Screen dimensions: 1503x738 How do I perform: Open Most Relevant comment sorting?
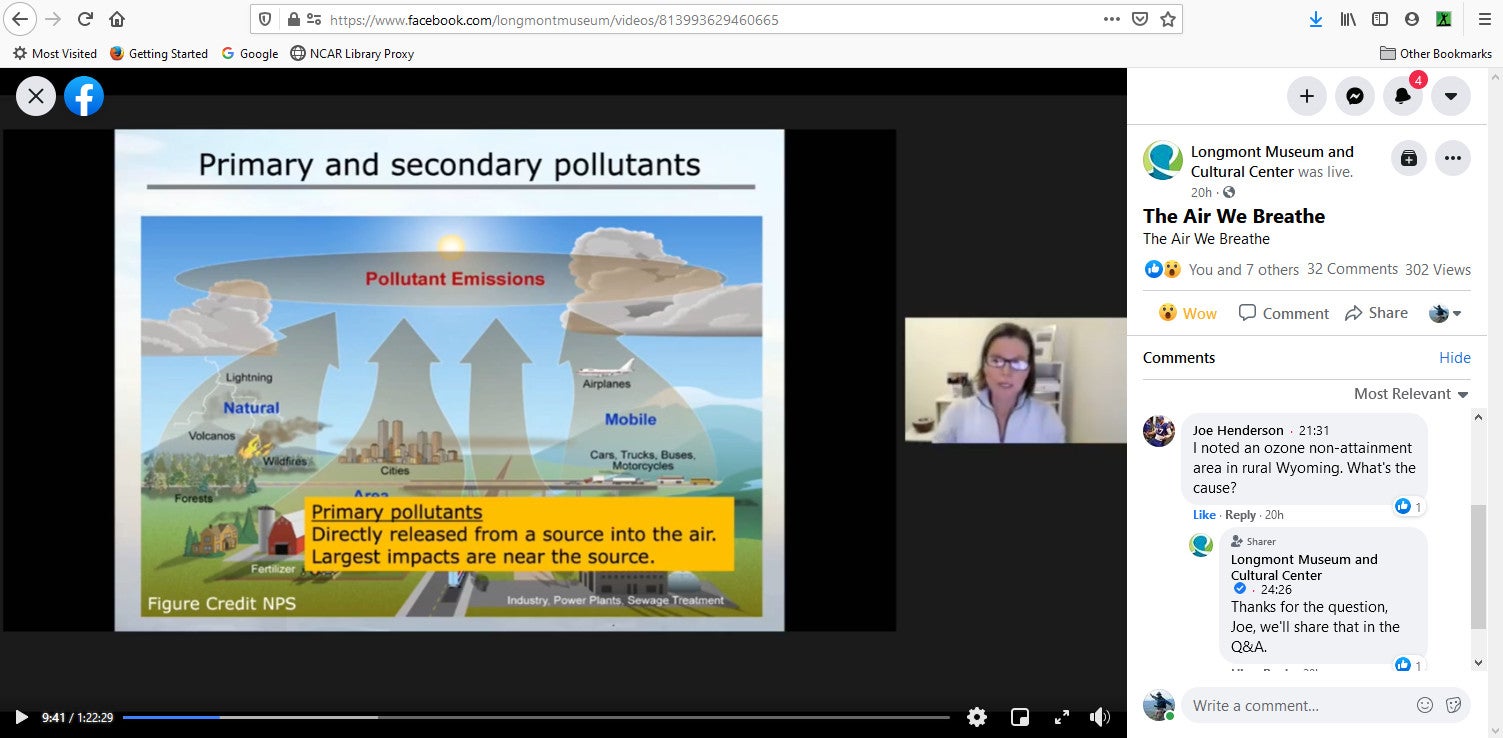(x=1411, y=394)
